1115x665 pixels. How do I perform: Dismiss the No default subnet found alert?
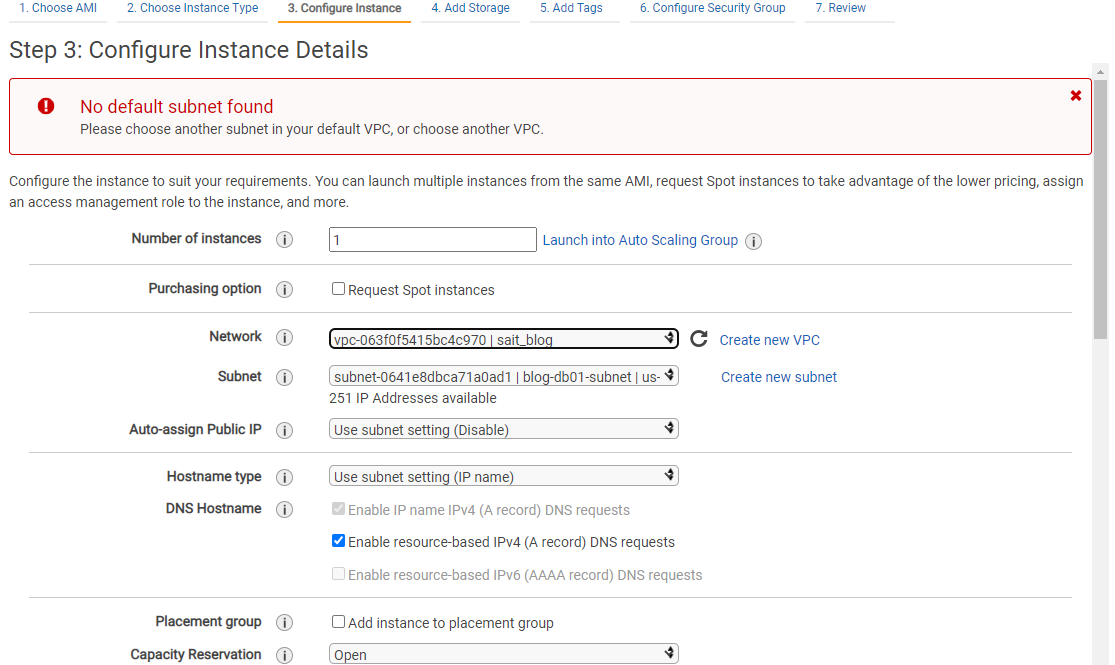pyautogui.click(x=1075, y=95)
